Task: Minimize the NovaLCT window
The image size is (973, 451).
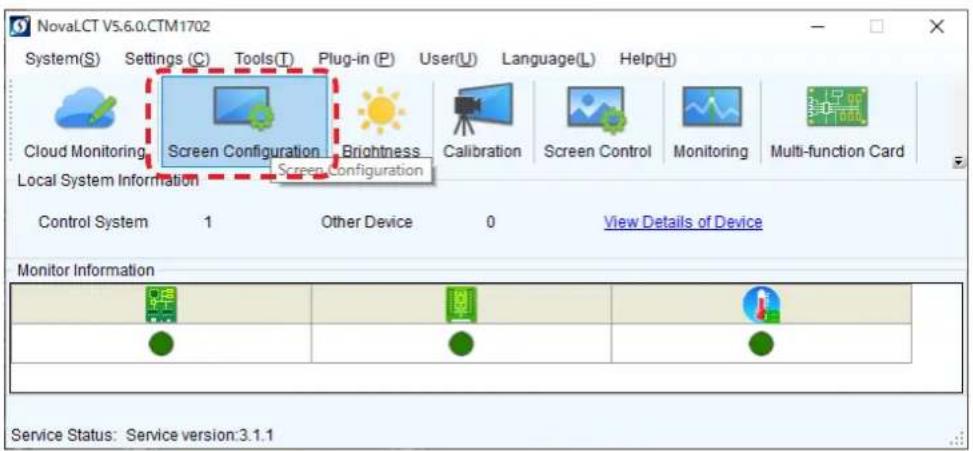Action: pyautogui.click(x=818, y=27)
